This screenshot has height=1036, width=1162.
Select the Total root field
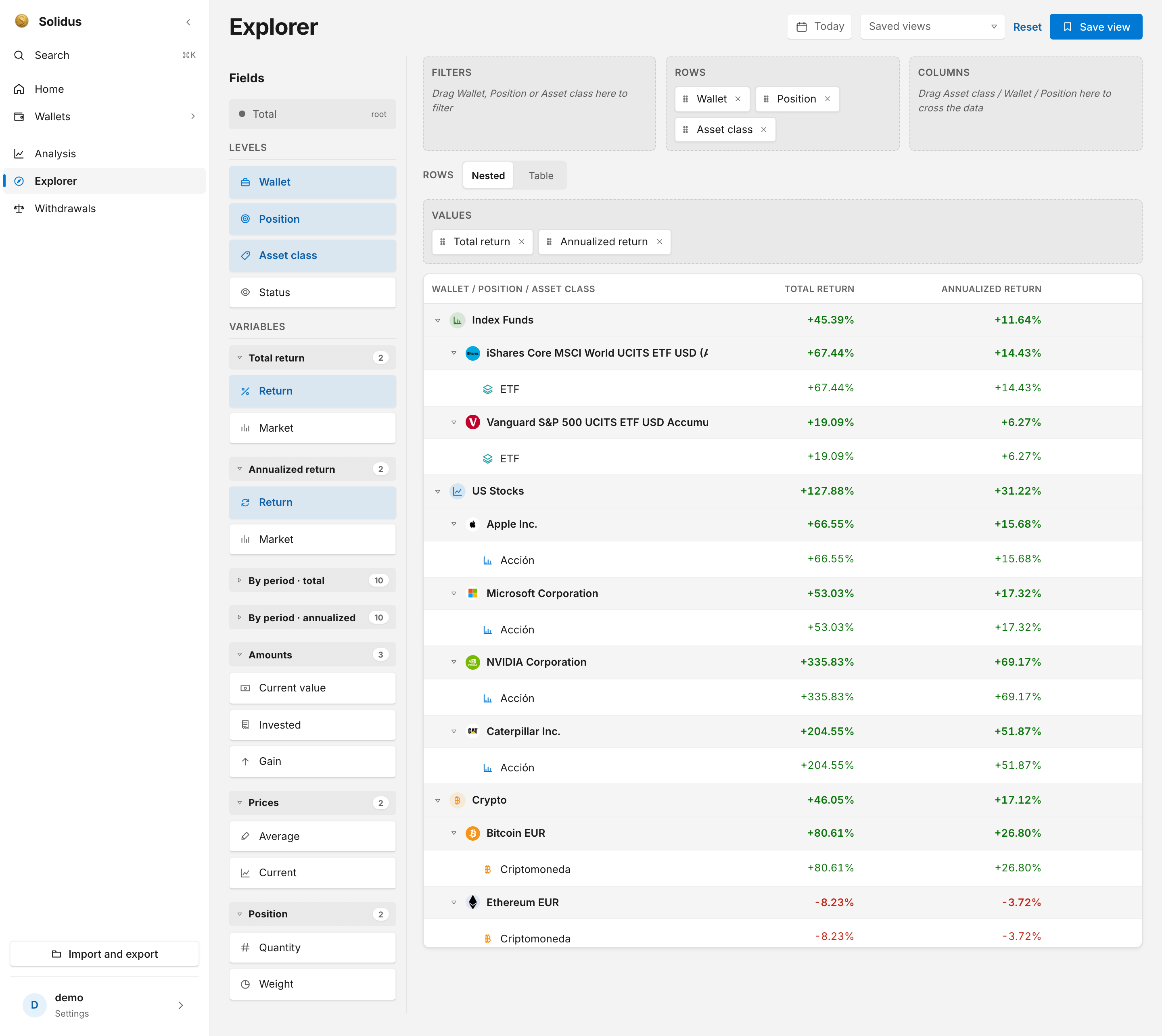tap(312, 115)
